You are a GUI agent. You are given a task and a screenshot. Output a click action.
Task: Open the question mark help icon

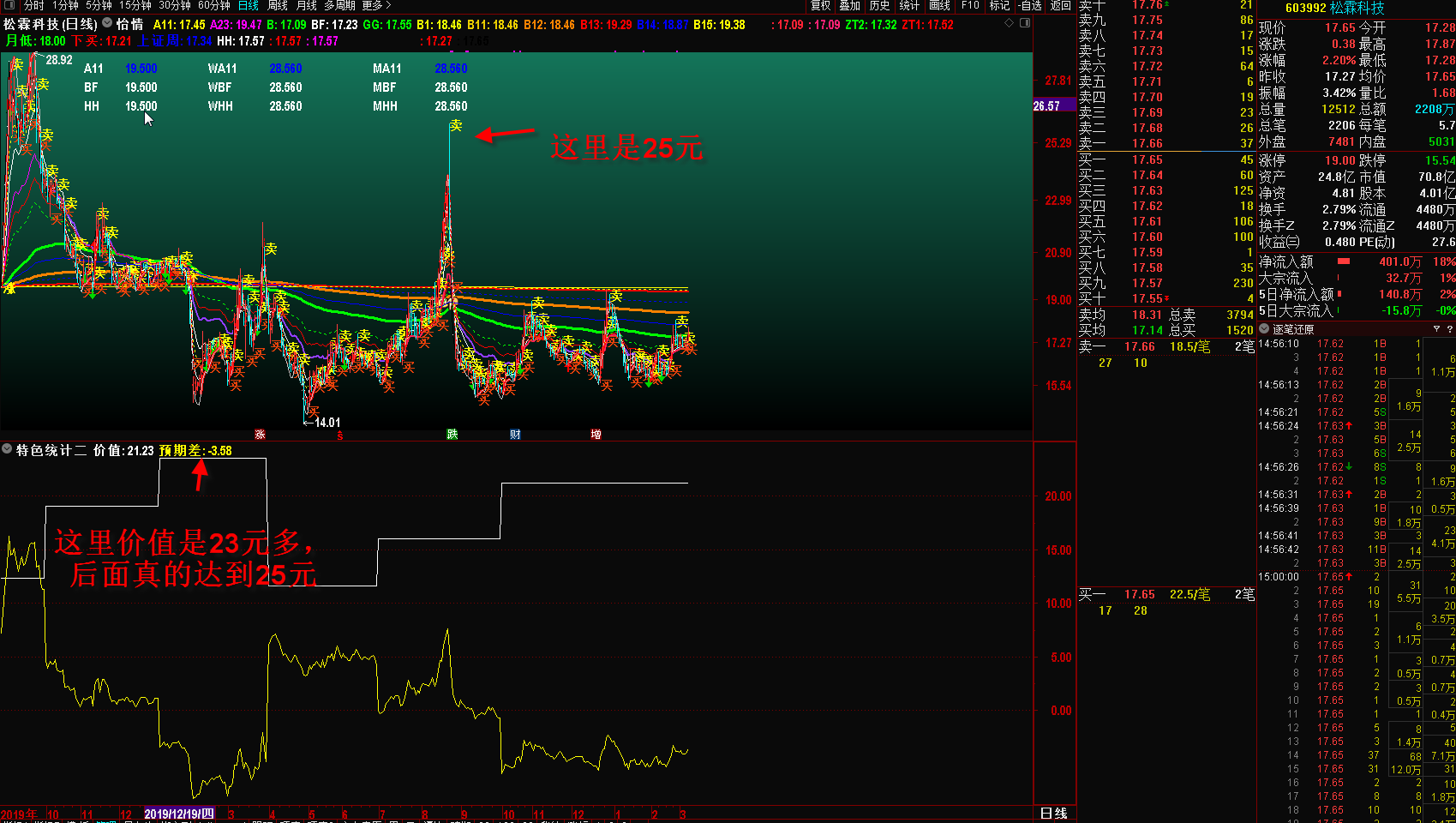[1449, 329]
